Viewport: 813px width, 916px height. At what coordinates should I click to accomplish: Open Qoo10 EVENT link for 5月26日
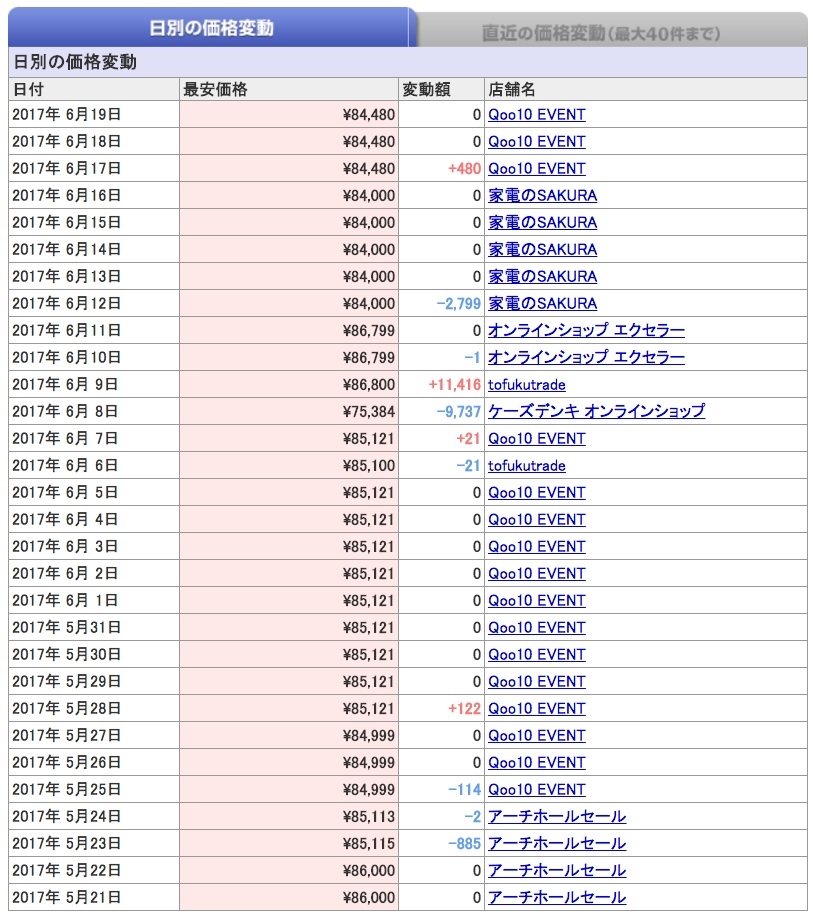pyautogui.click(x=536, y=762)
